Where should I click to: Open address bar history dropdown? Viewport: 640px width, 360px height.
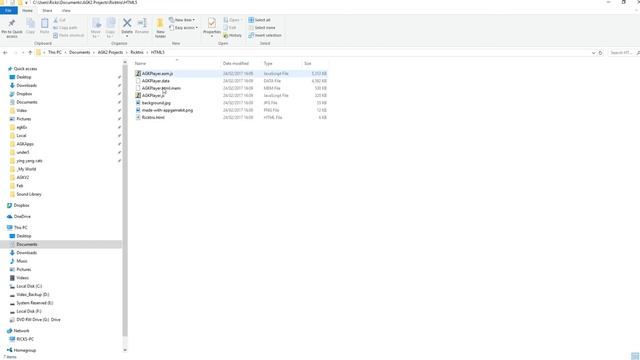593,53
